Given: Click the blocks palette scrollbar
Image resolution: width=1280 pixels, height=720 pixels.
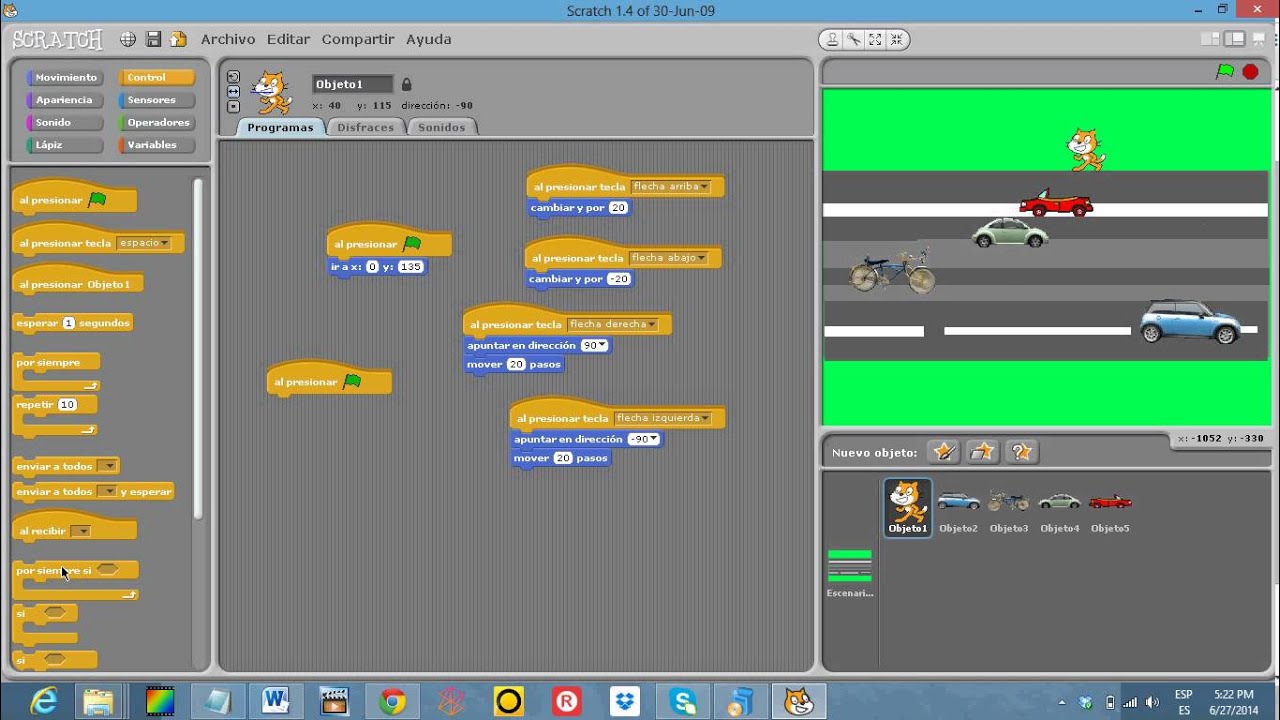Looking at the screenshot, I should (198, 348).
